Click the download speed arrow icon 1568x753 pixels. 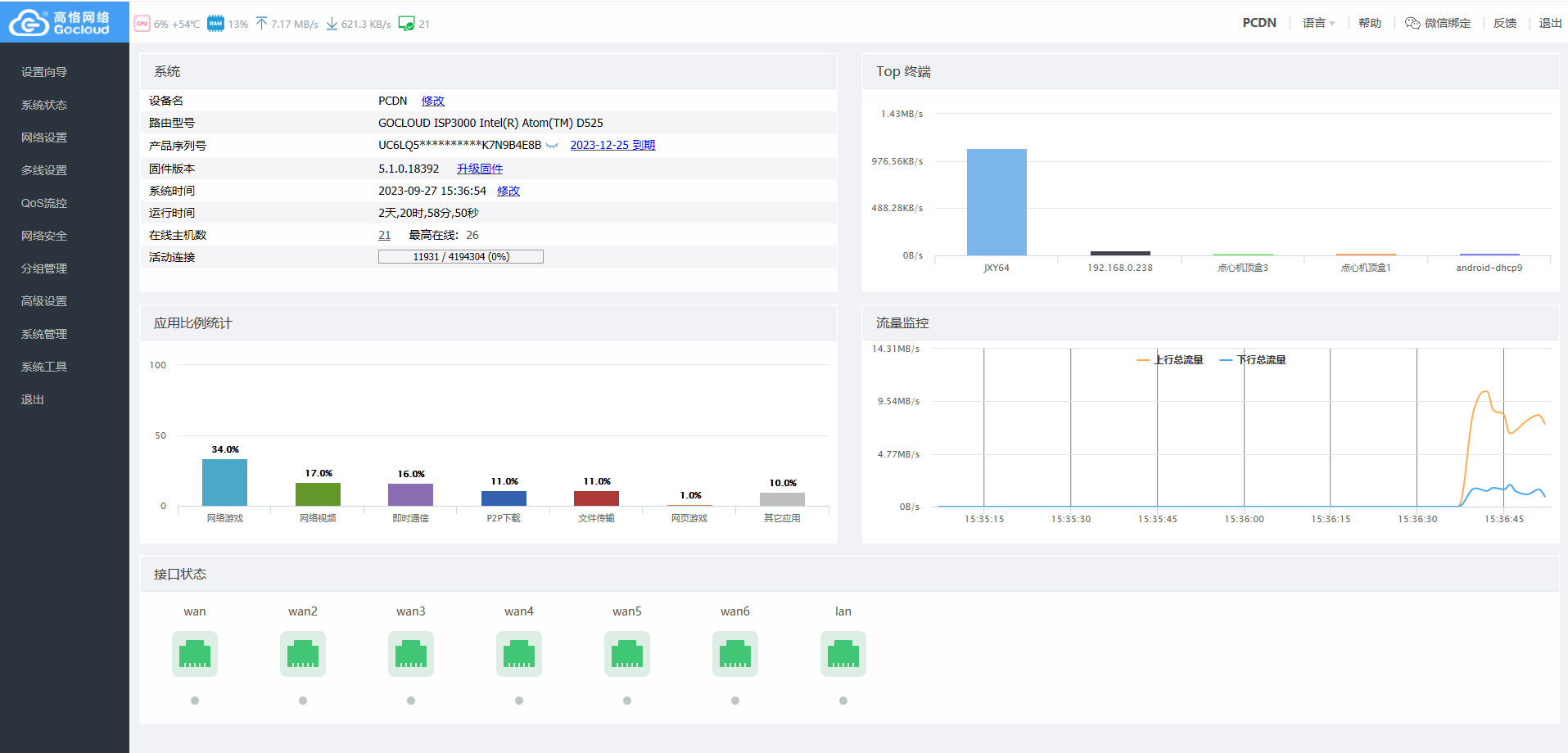(x=332, y=24)
